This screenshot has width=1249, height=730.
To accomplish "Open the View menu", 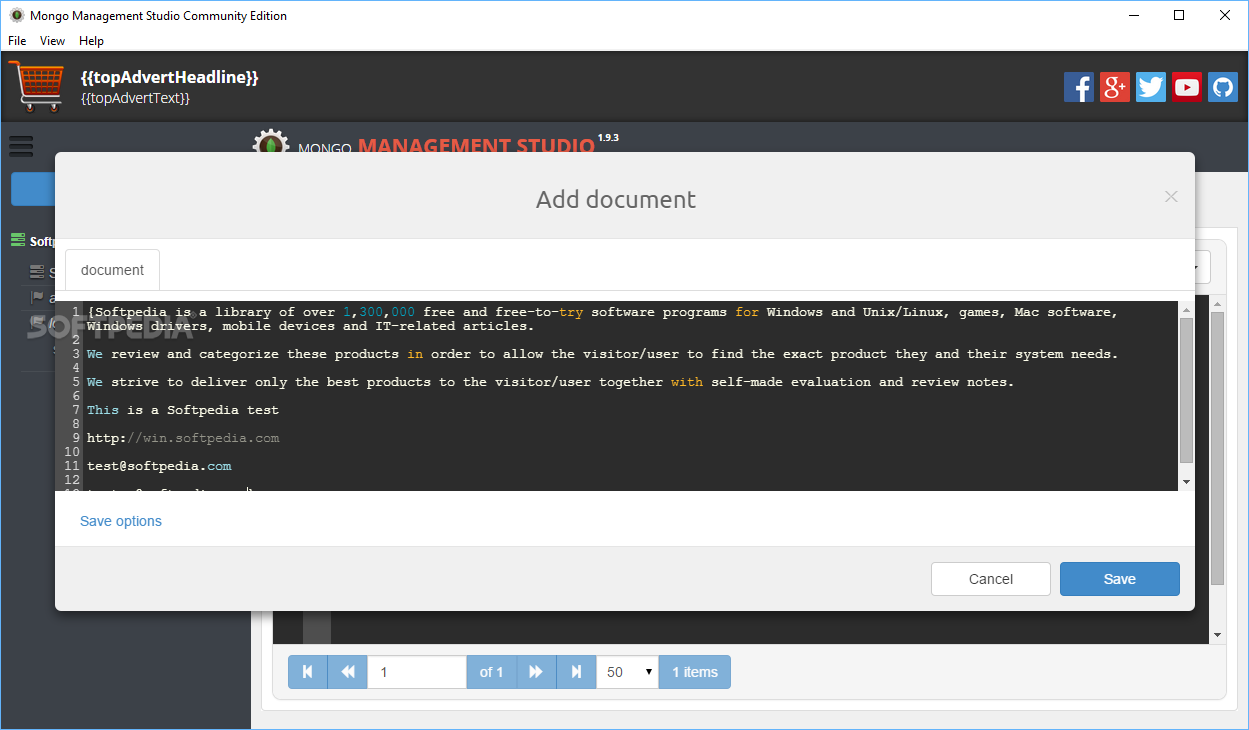I will pos(52,41).
